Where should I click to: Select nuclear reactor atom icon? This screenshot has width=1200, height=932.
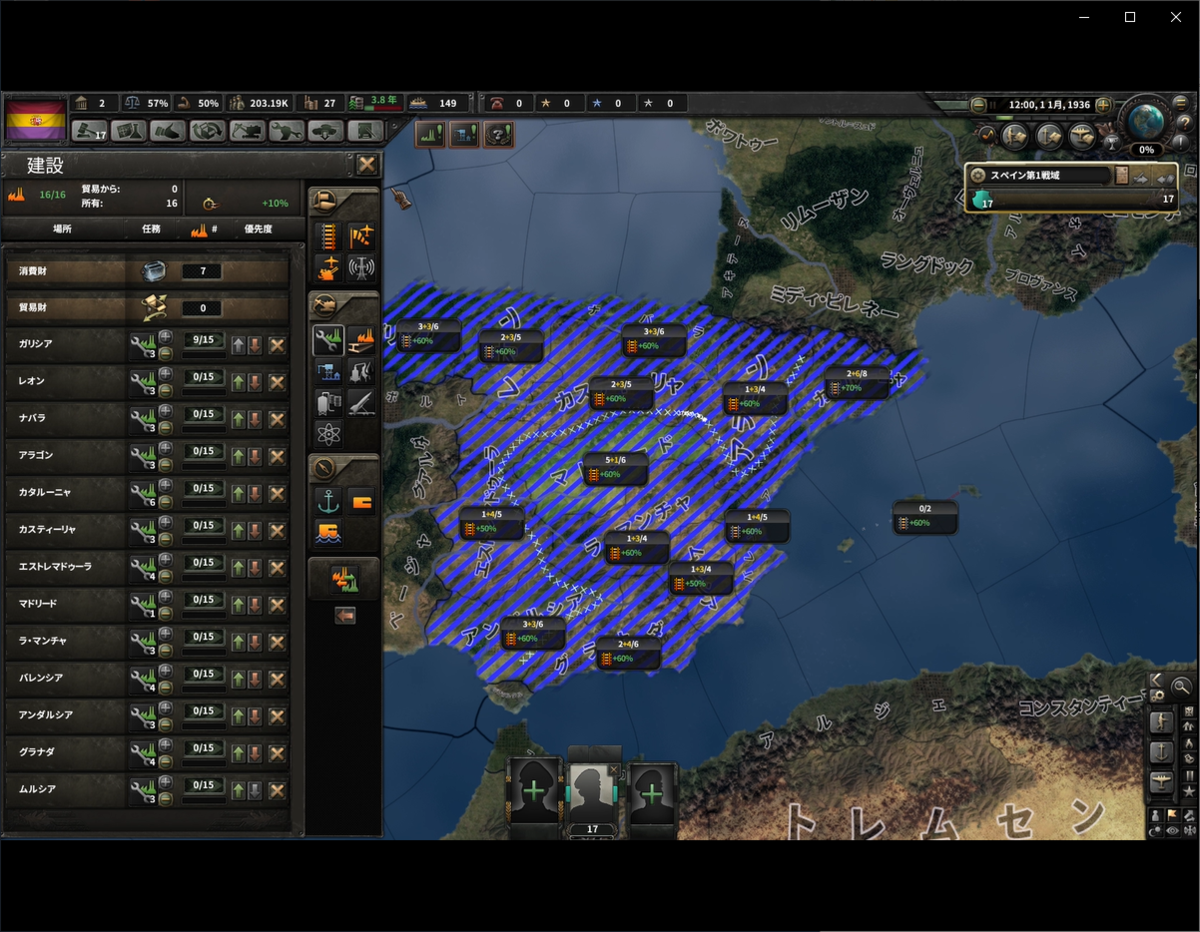click(x=329, y=434)
